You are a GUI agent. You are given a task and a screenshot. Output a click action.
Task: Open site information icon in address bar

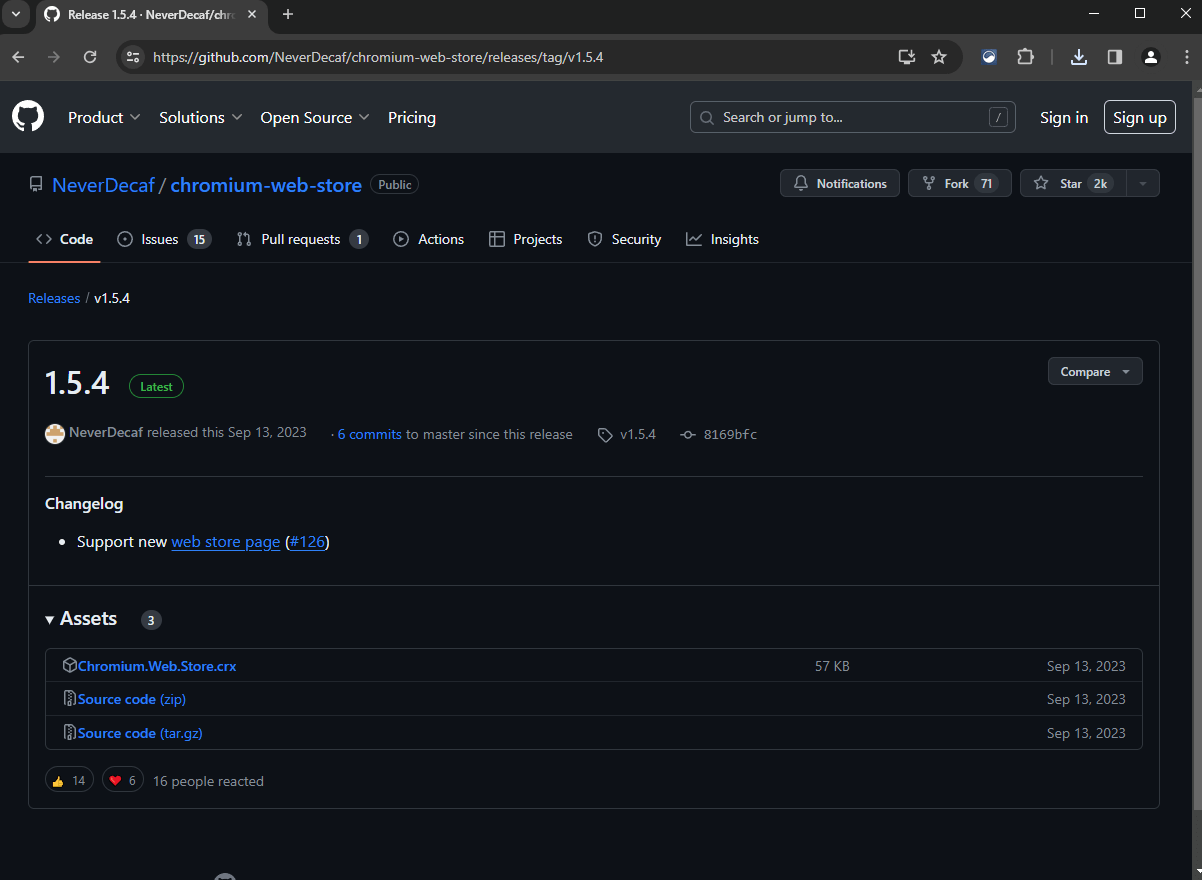(x=133, y=57)
